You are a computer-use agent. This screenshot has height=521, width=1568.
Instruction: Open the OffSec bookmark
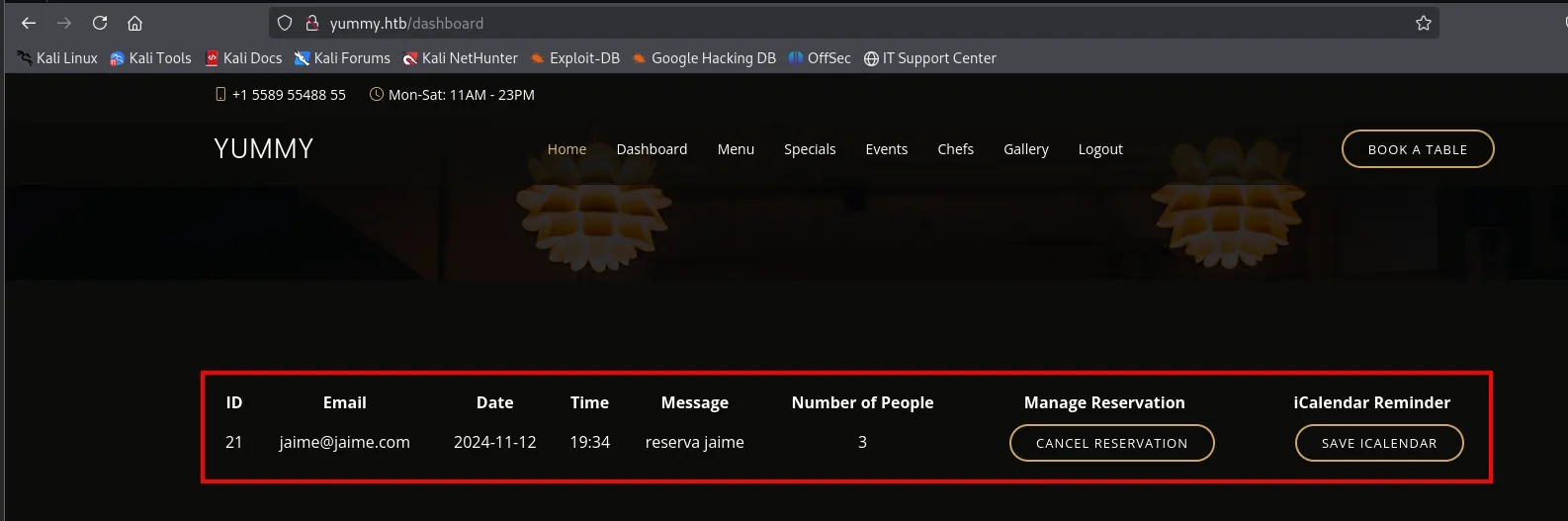click(x=820, y=58)
